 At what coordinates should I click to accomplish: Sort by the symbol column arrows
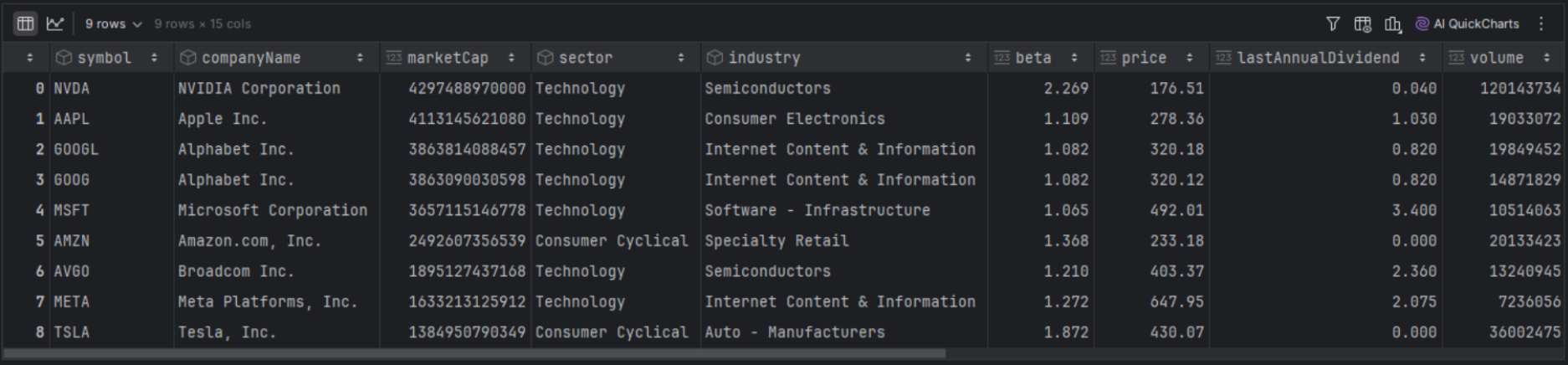[x=154, y=58]
